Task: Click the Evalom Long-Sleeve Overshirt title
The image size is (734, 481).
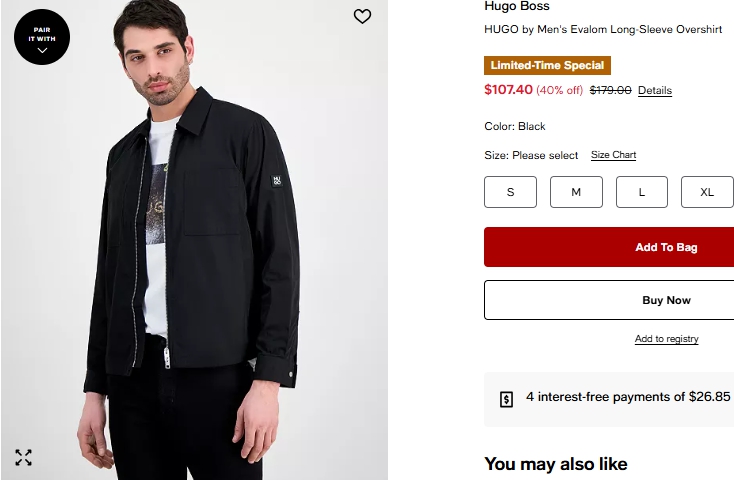Action: (x=603, y=30)
